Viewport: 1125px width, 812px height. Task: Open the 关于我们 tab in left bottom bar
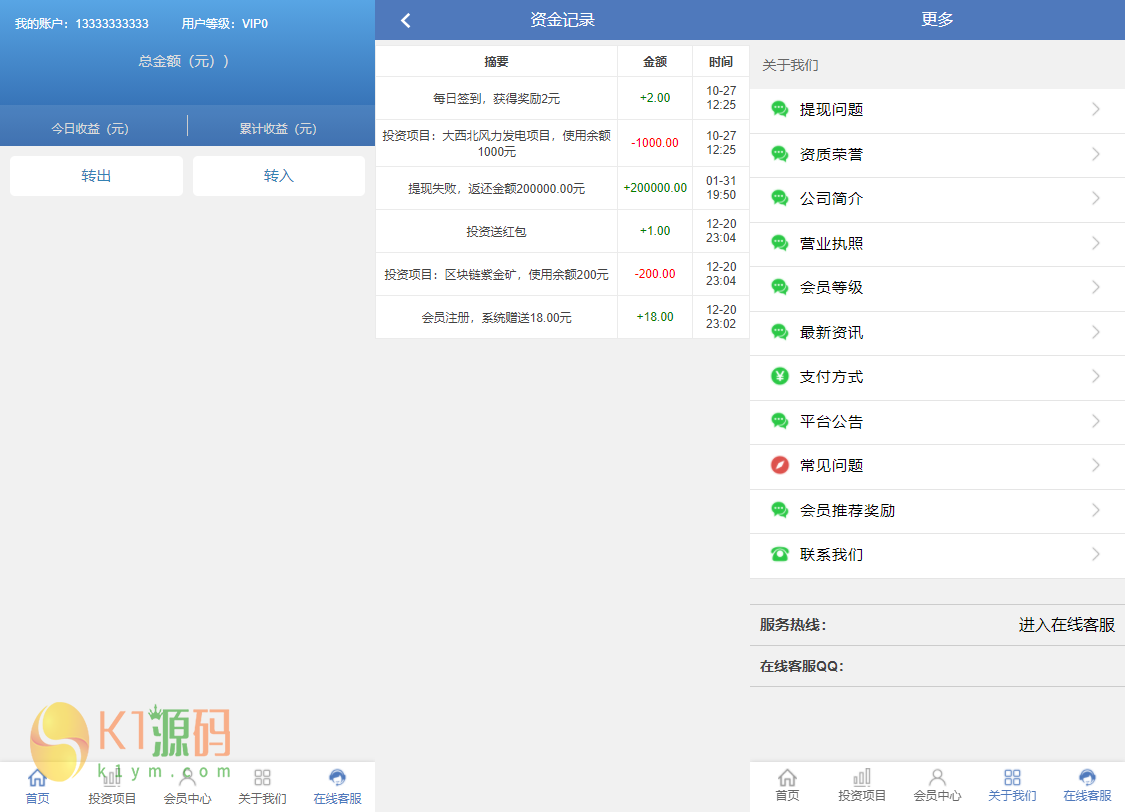pos(262,786)
